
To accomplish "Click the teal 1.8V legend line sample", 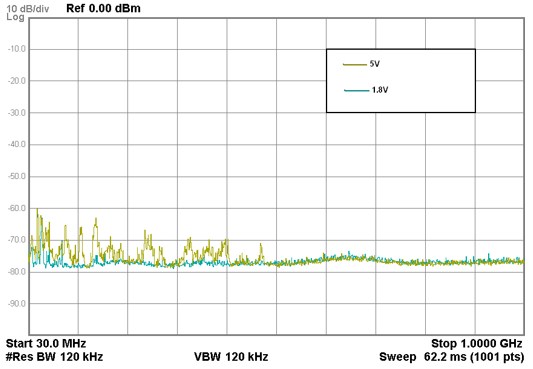I will 357,90.
